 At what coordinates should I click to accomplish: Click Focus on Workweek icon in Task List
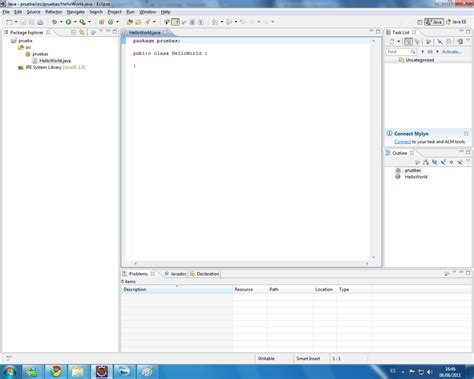429,42
